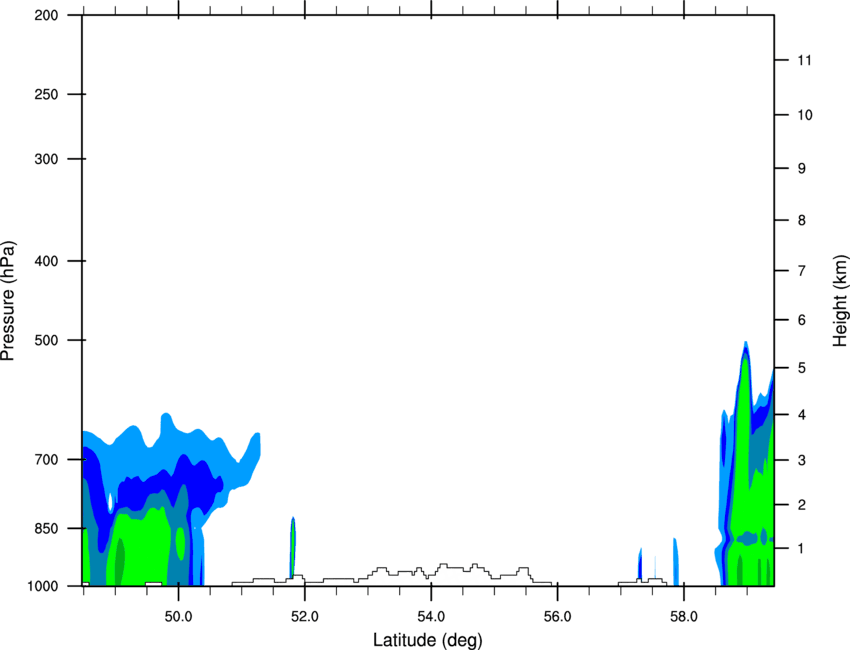This screenshot has width=850, height=650.
Task: Click the 'Height (km)' axis title
Action: click(x=840, y=300)
